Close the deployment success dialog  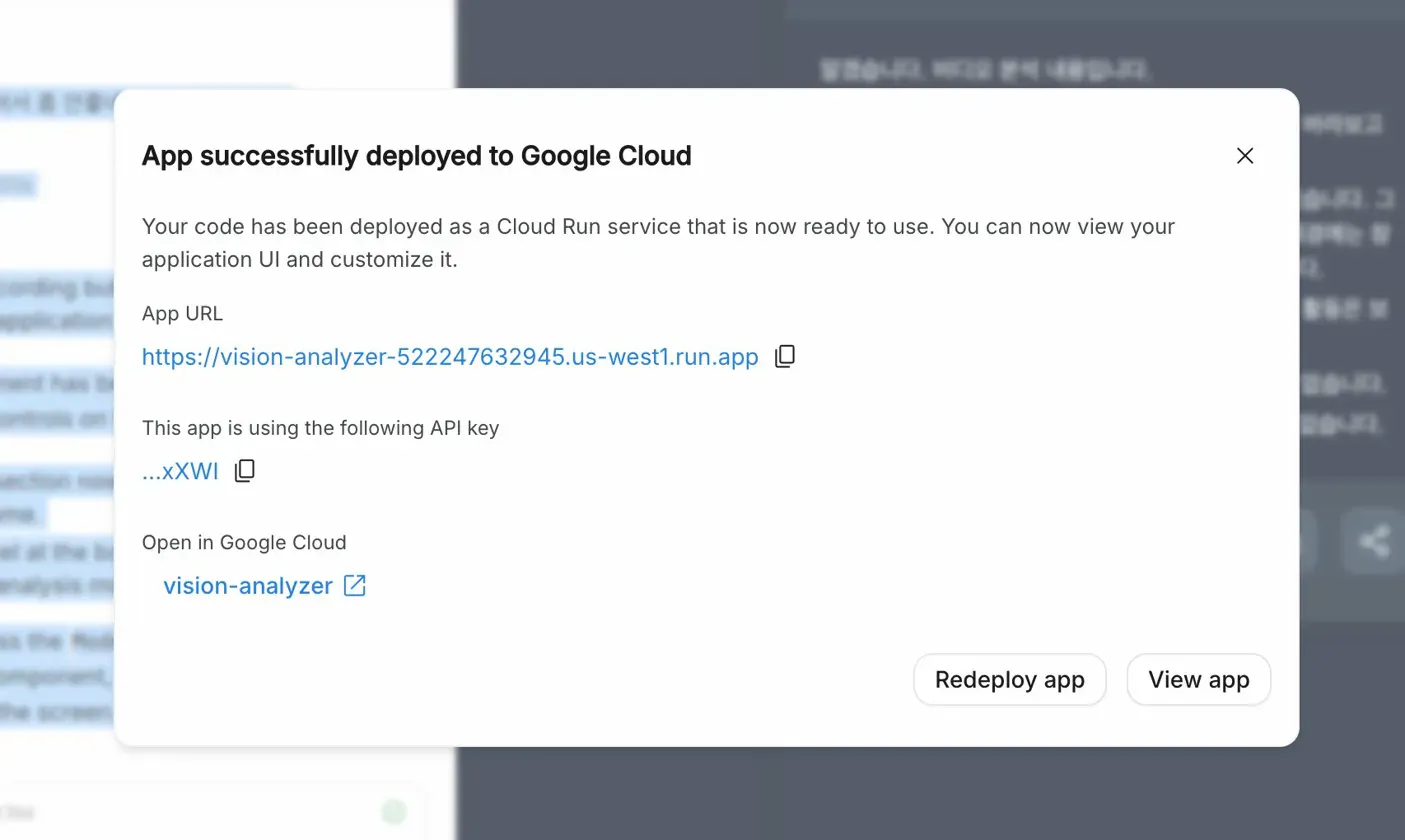pos(1245,156)
